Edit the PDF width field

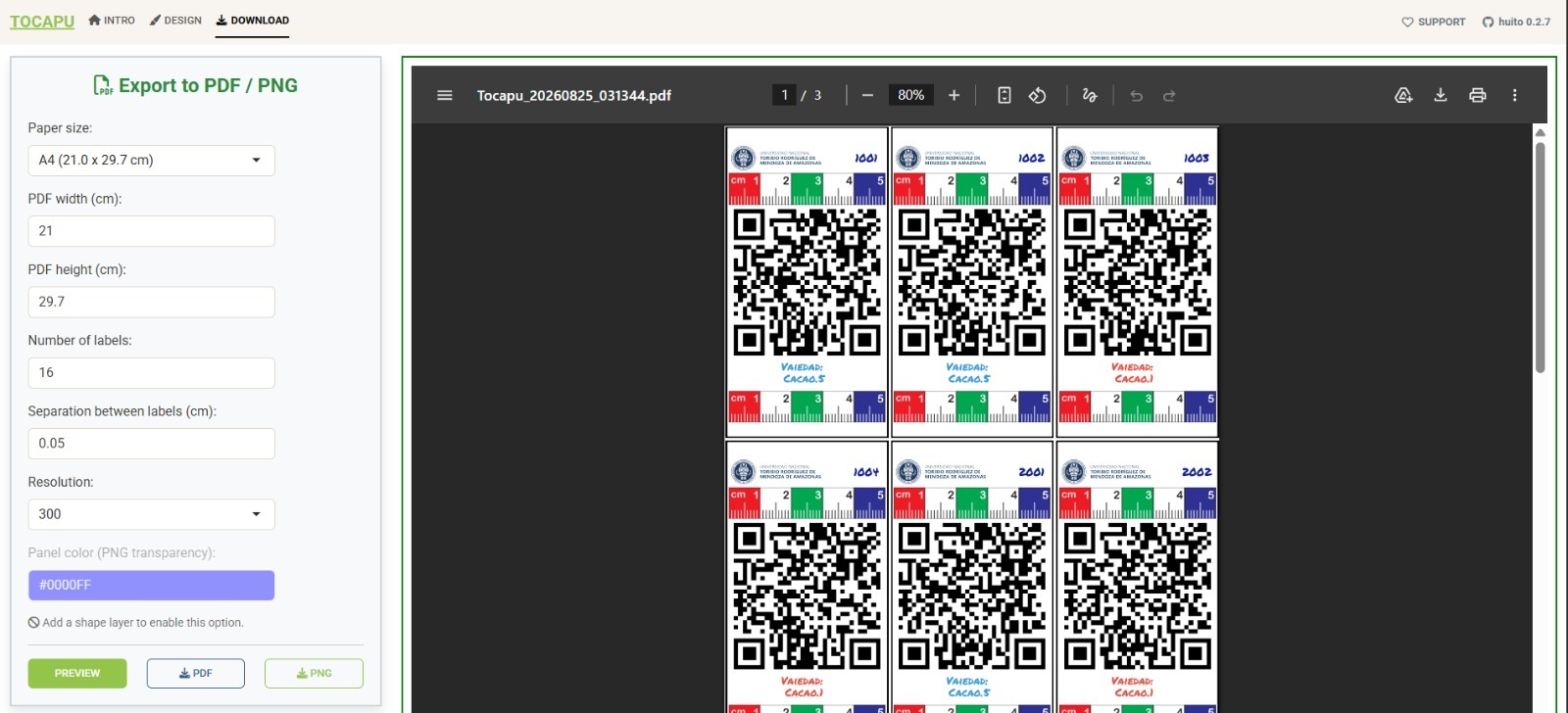click(151, 231)
